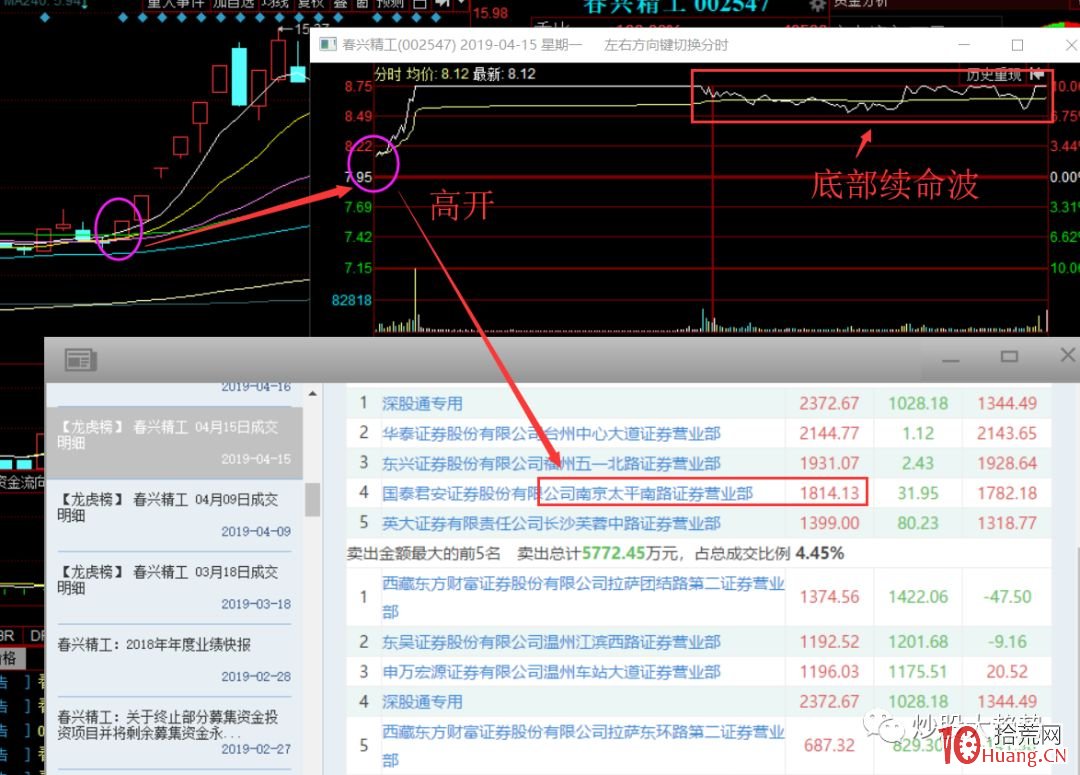
Task: Open the 华泰证券 台州中心大道 branch link
Action: click(551, 433)
